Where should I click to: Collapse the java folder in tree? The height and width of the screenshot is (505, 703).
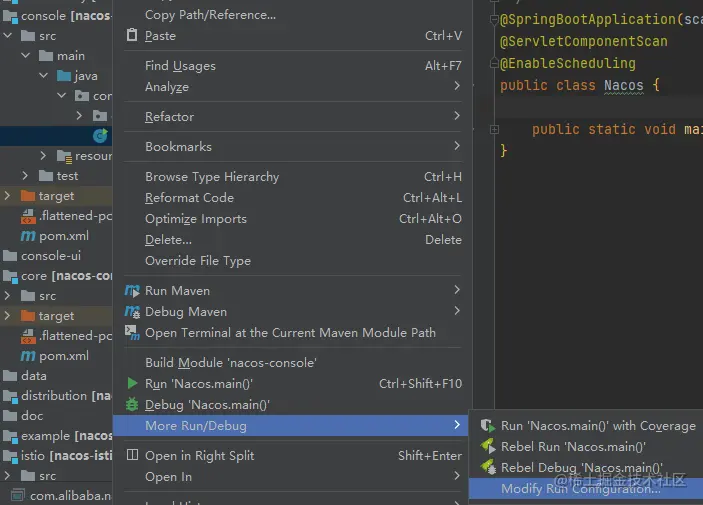tap(43, 75)
